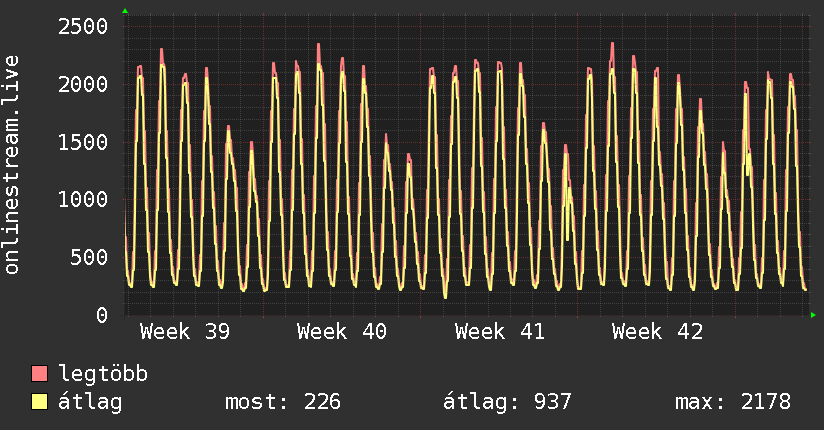Click the onlinestream.live vertical axis title
This screenshot has height=430, width=824.
[x=12, y=165]
